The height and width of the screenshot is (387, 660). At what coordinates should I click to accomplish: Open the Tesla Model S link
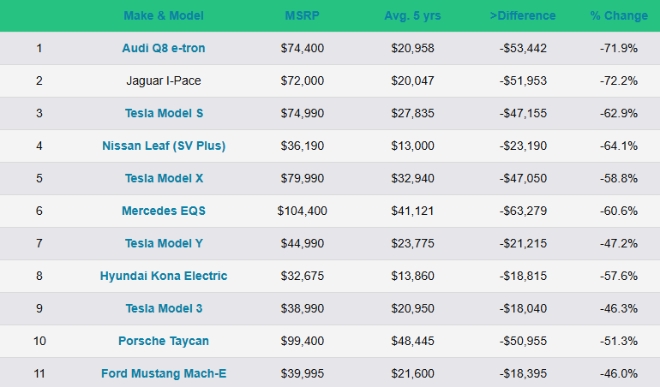coord(164,113)
